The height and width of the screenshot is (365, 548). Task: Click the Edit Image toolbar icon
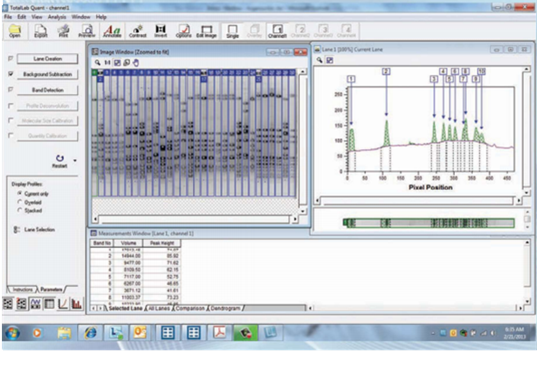click(207, 31)
